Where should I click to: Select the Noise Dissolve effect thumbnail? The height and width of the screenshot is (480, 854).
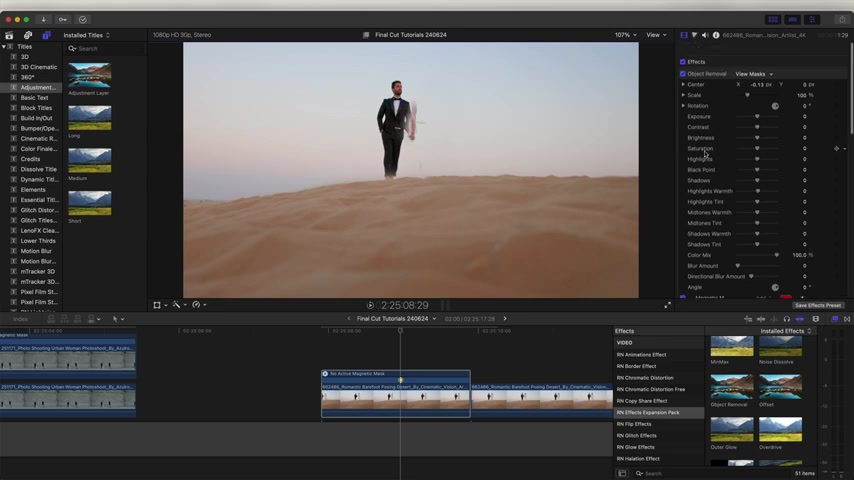pyautogui.click(x=780, y=345)
